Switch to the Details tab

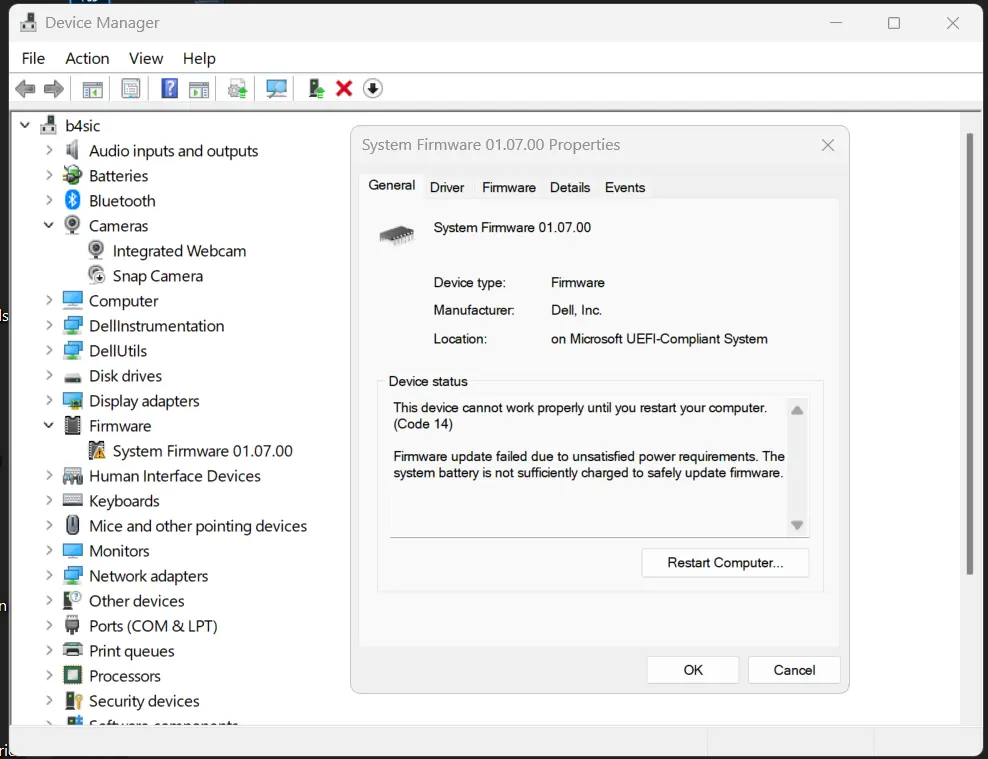tap(570, 188)
